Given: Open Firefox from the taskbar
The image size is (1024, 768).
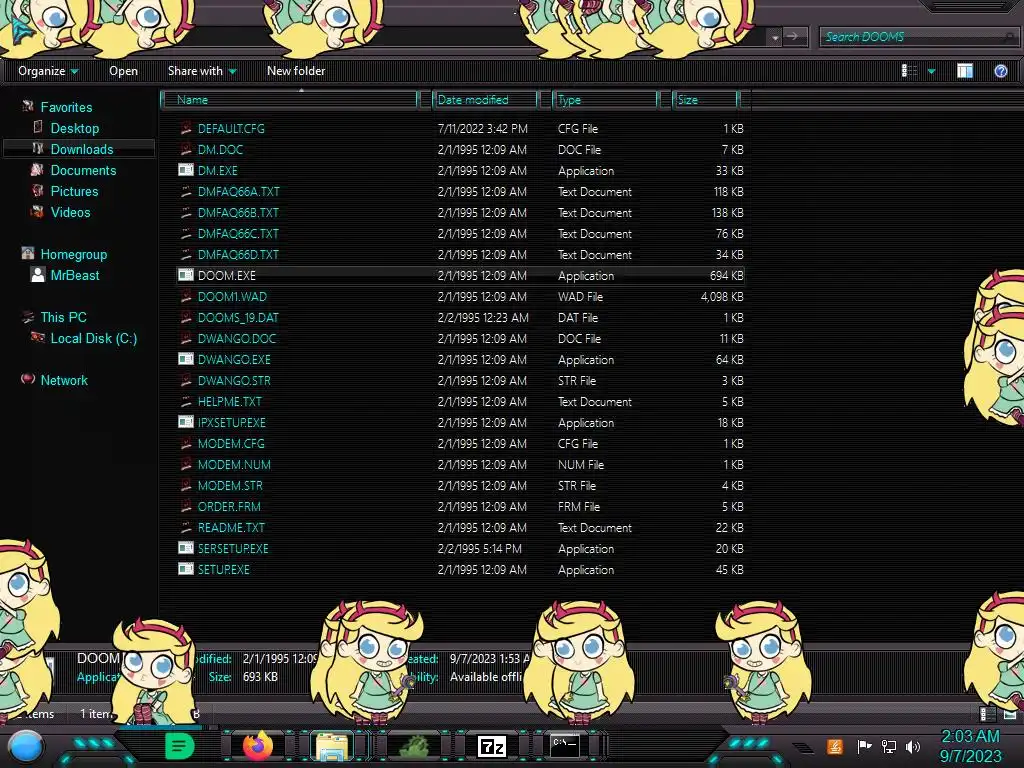Looking at the screenshot, I should coord(257,745).
